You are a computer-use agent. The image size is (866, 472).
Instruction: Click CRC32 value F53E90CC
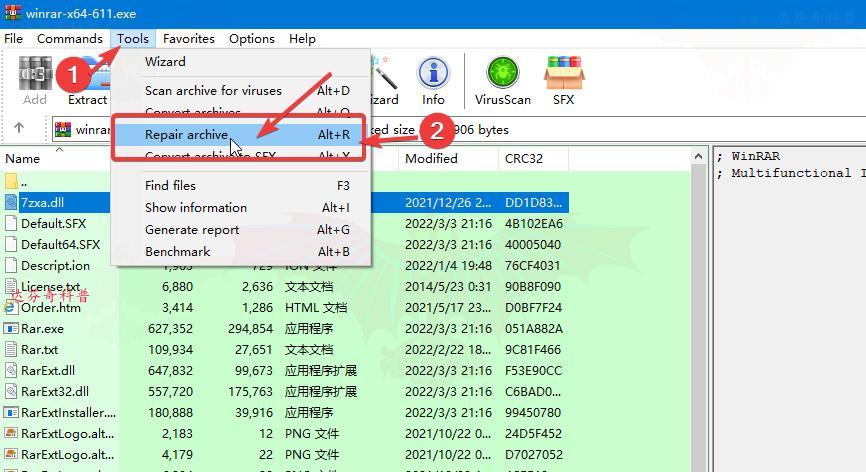(534, 370)
